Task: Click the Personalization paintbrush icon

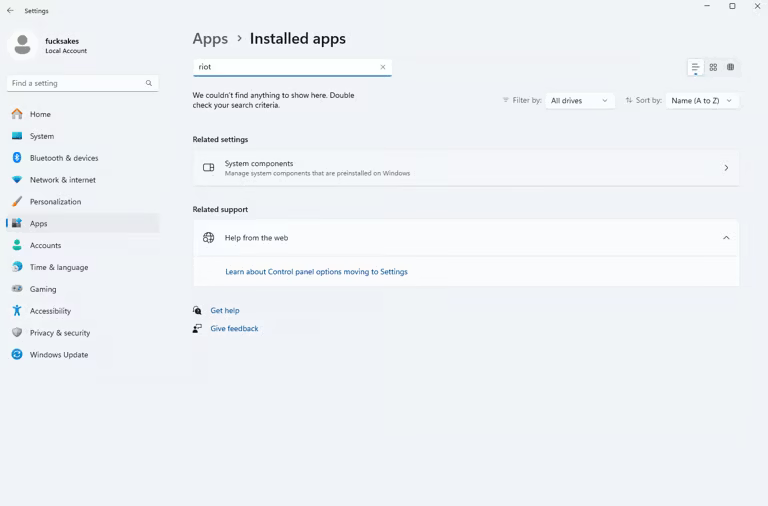Action: tap(17, 201)
